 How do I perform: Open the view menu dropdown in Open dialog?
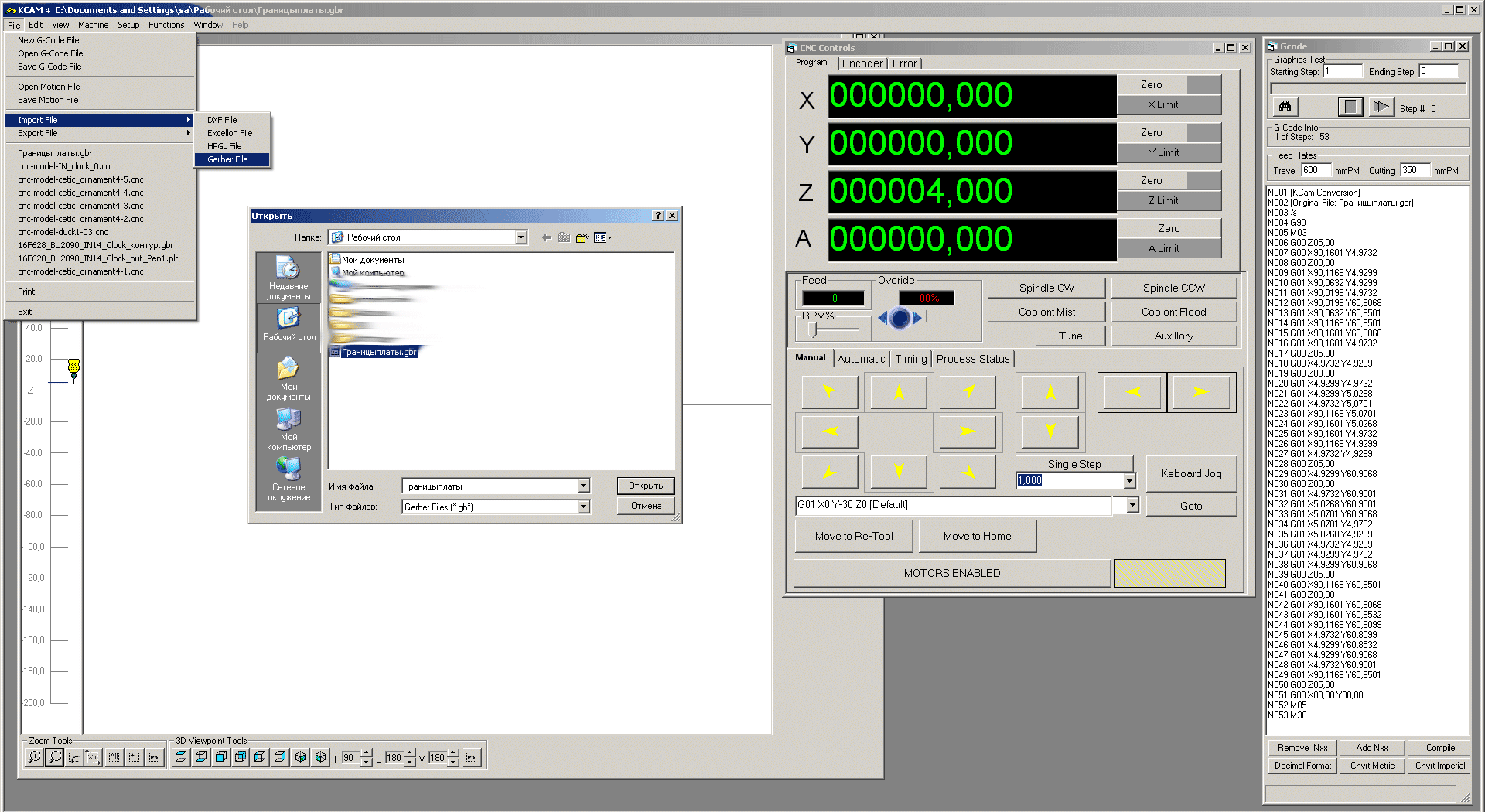[603, 237]
